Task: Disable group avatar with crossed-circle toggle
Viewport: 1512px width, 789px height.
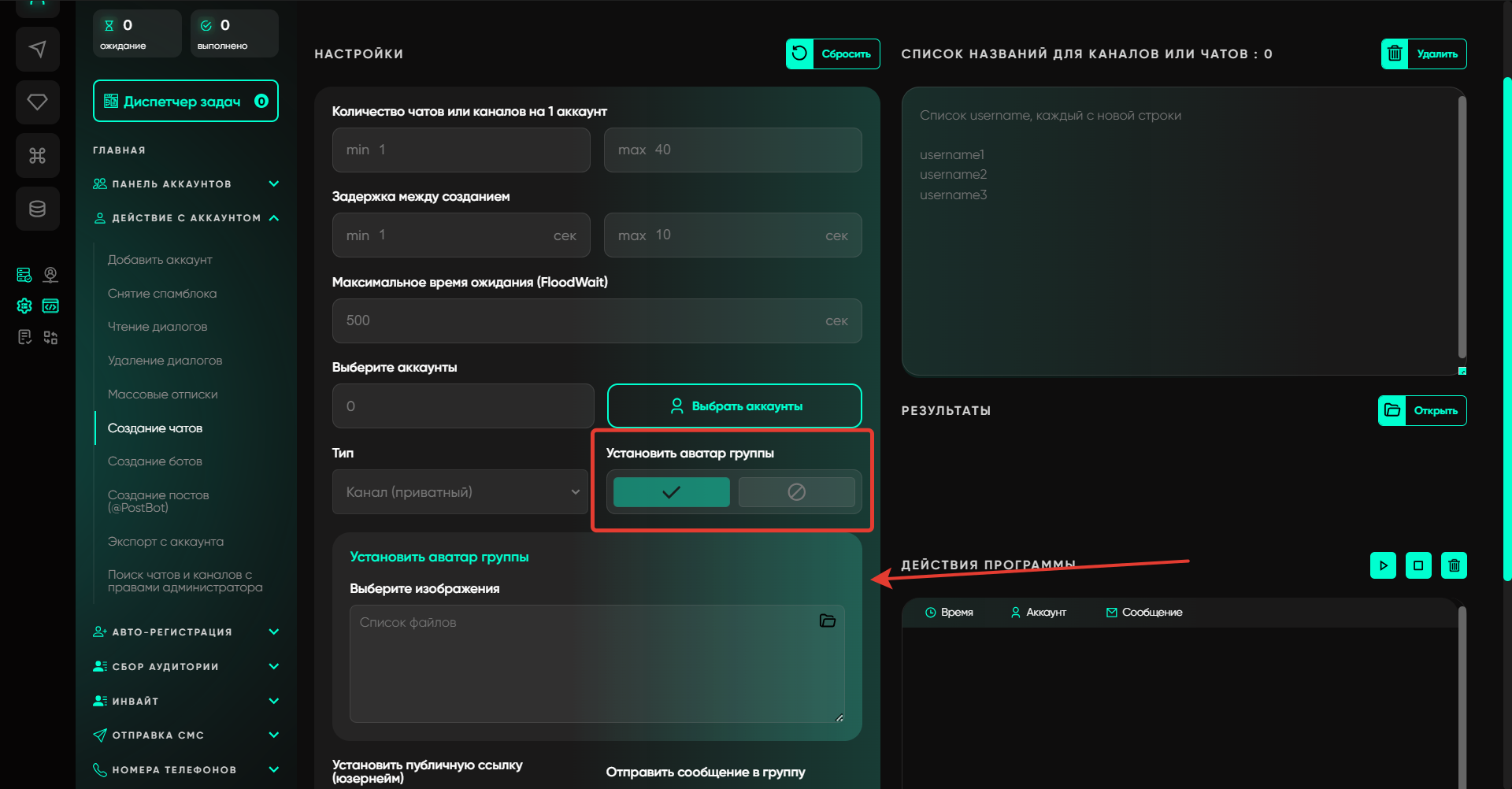Action: 796,492
